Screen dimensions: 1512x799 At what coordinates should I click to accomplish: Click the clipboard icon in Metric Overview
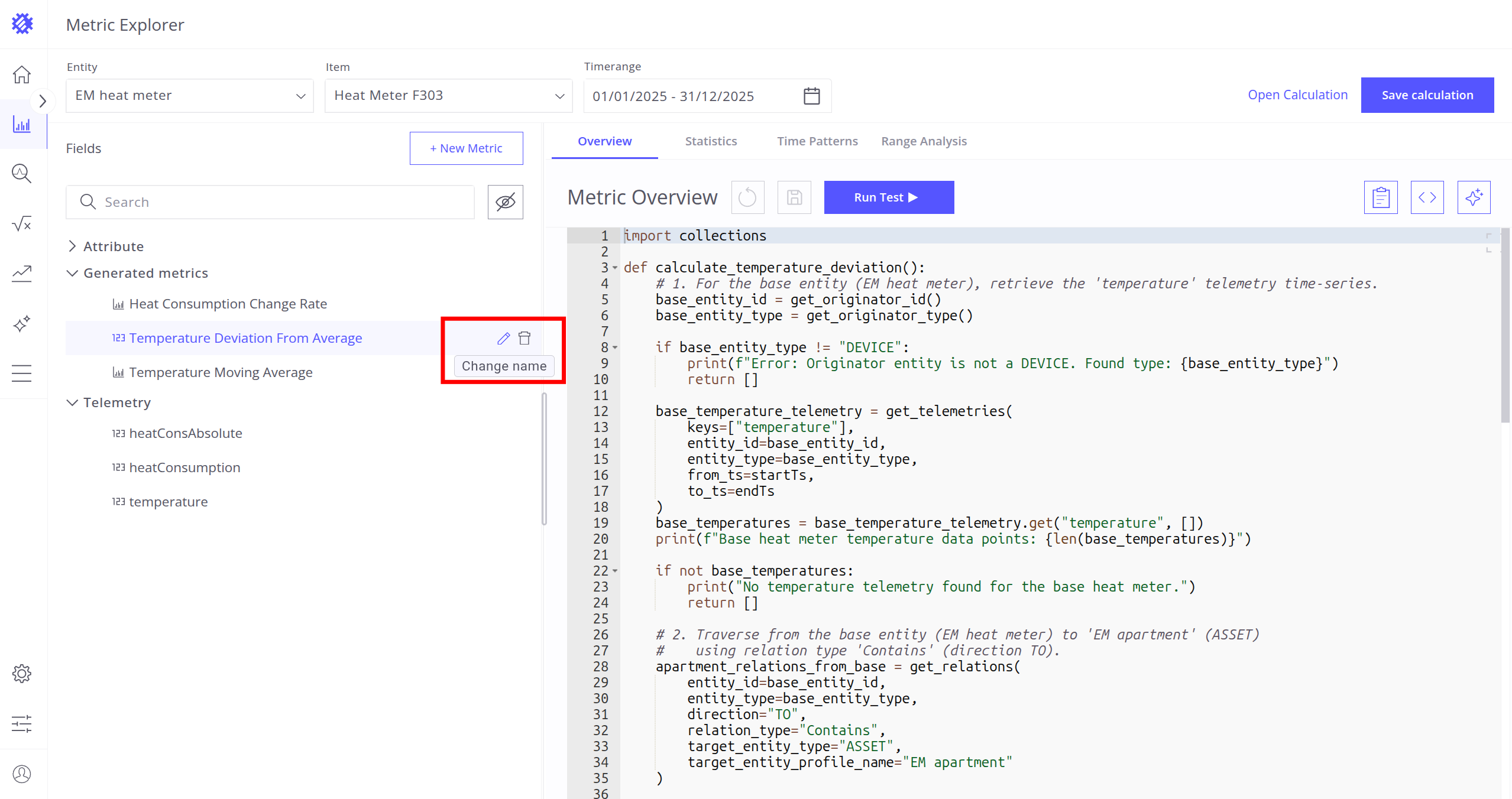coord(1381,197)
